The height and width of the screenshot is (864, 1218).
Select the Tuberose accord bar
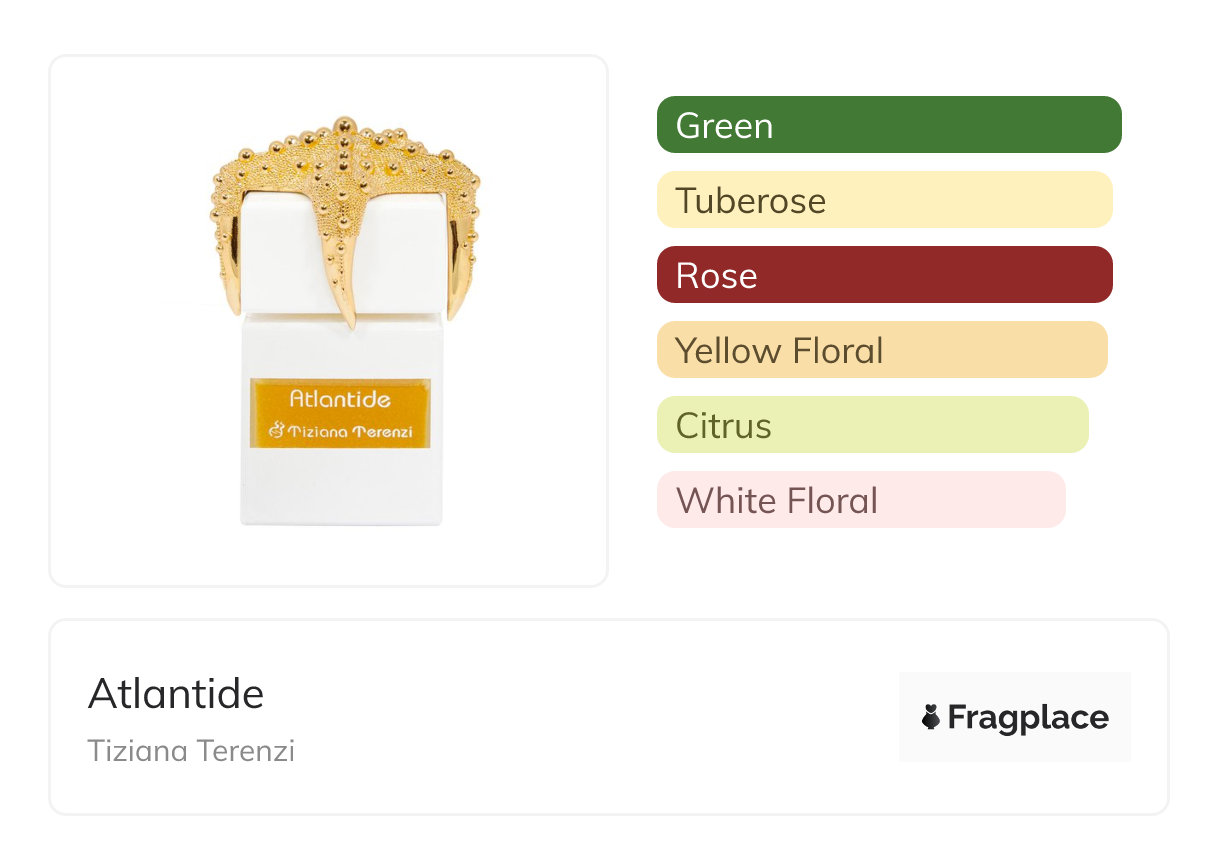[884, 200]
